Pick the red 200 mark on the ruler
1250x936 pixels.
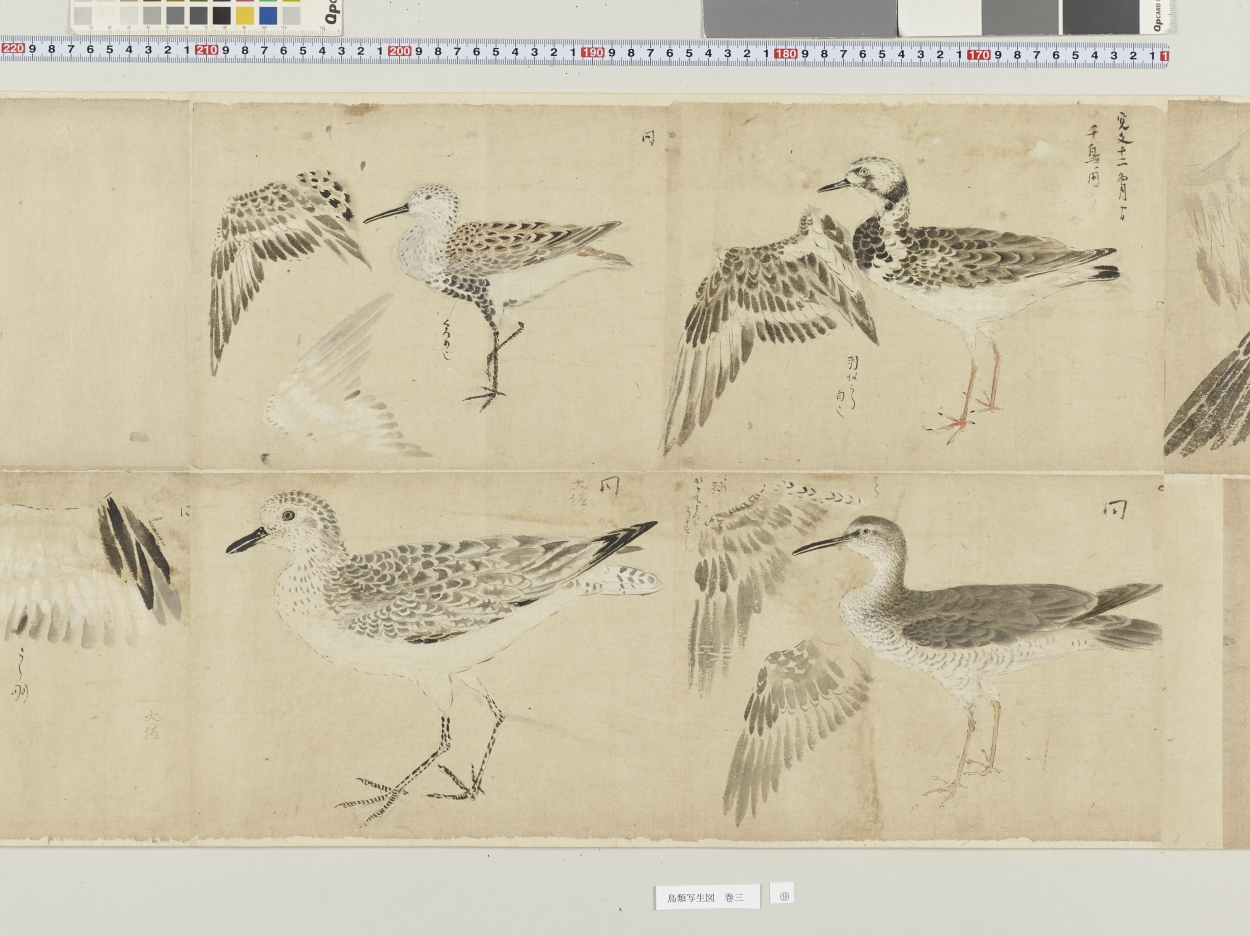[399, 51]
